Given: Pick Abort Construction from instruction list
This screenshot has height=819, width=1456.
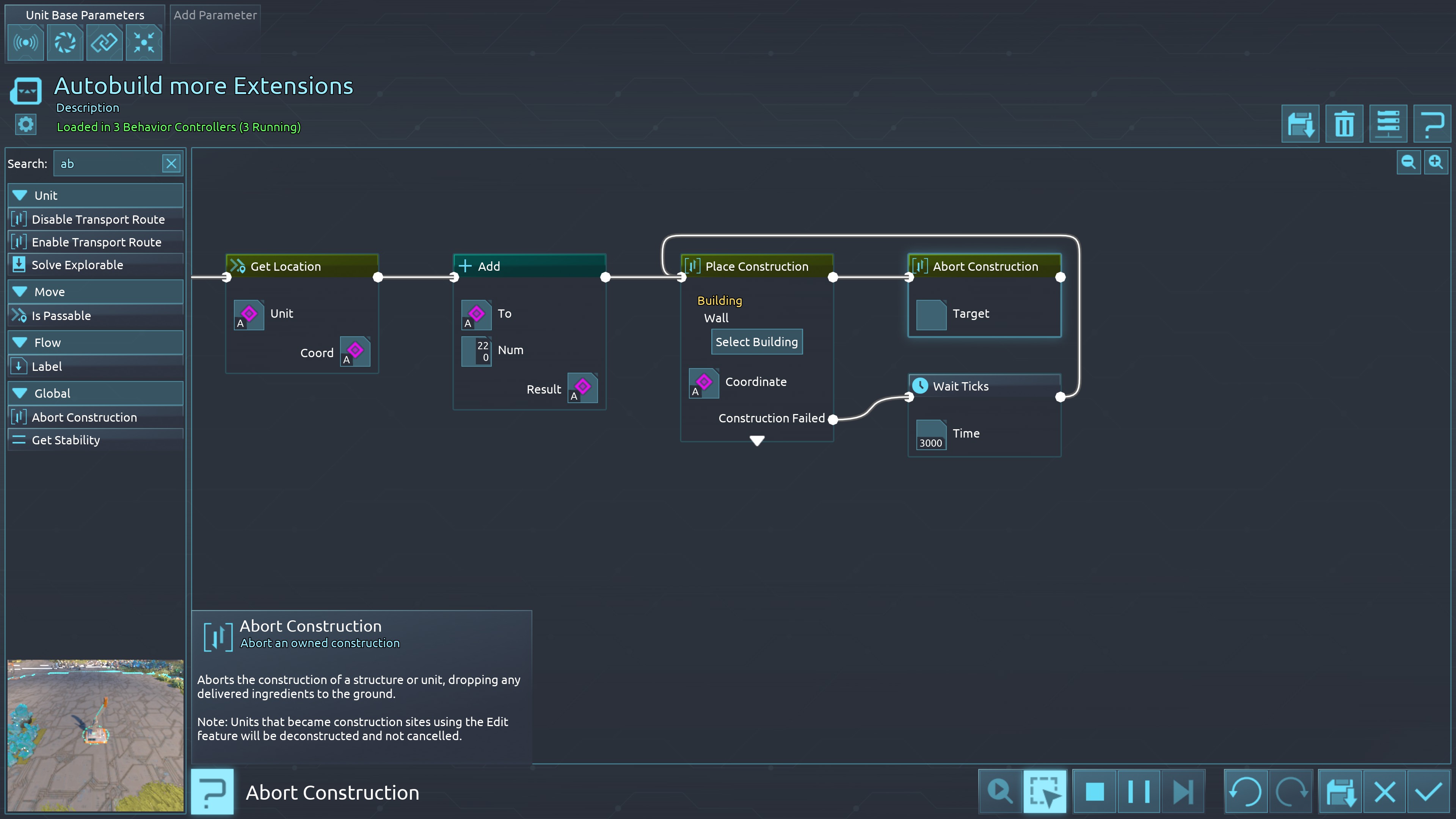Looking at the screenshot, I should click(84, 417).
